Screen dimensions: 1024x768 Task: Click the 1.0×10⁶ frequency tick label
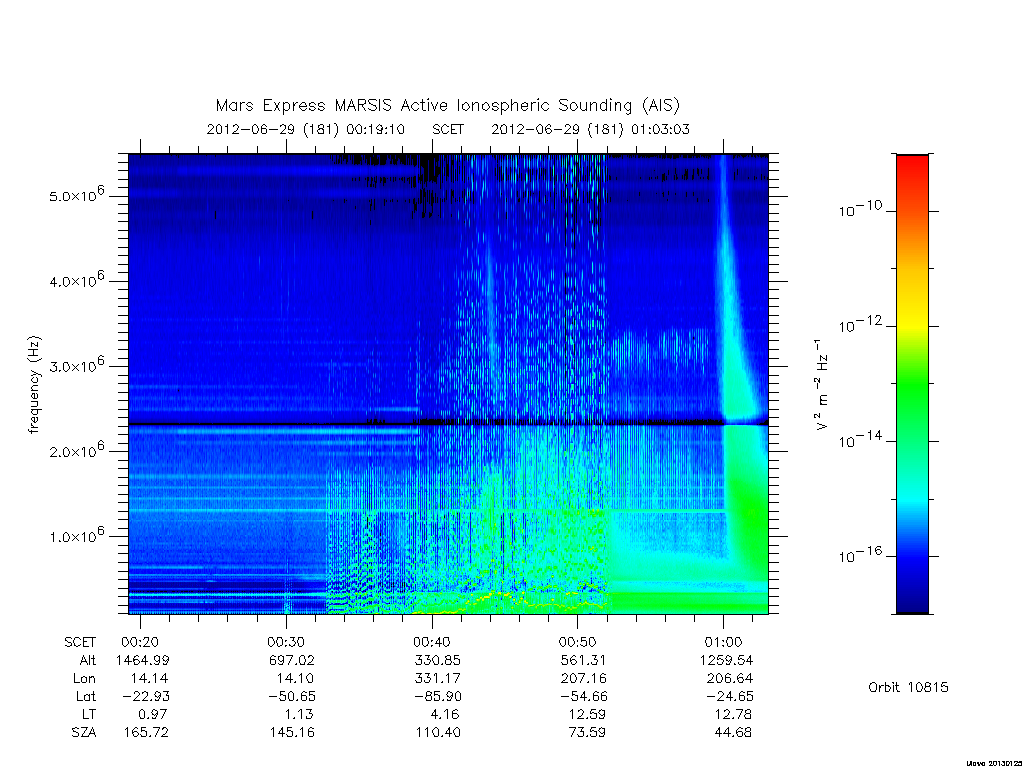[76, 535]
